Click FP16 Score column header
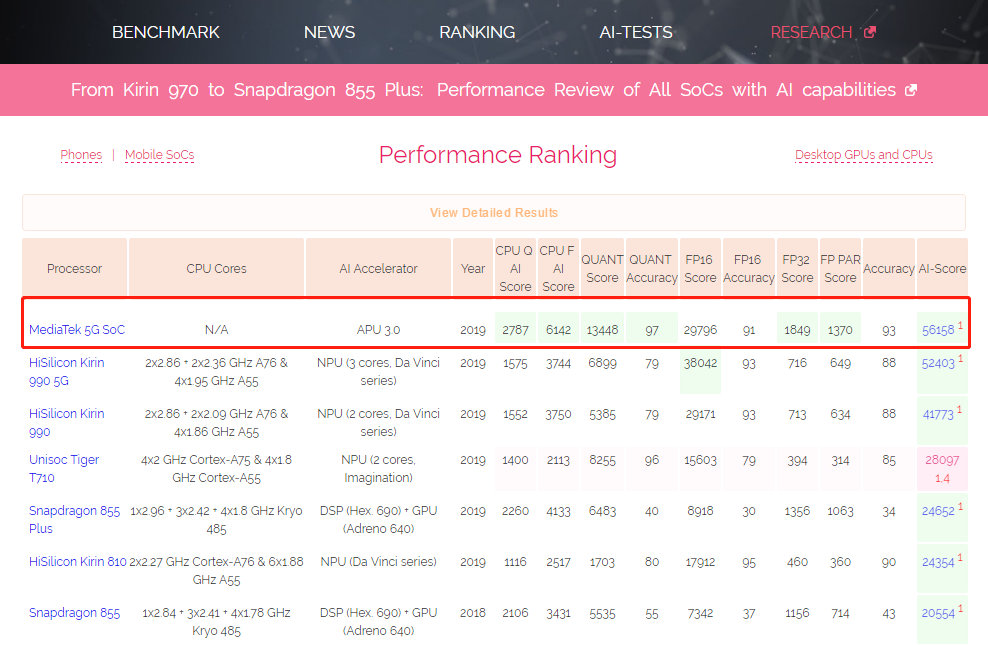The width and height of the screenshot is (988, 645). tap(700, 268)
